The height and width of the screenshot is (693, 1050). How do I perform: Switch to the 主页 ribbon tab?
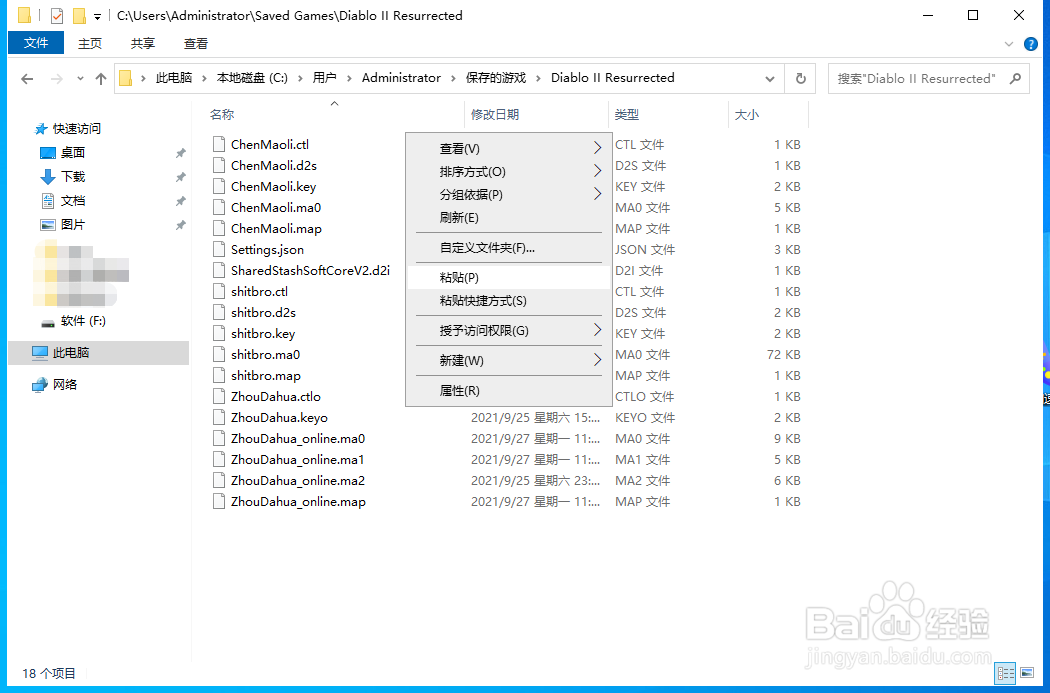[90, 44]
